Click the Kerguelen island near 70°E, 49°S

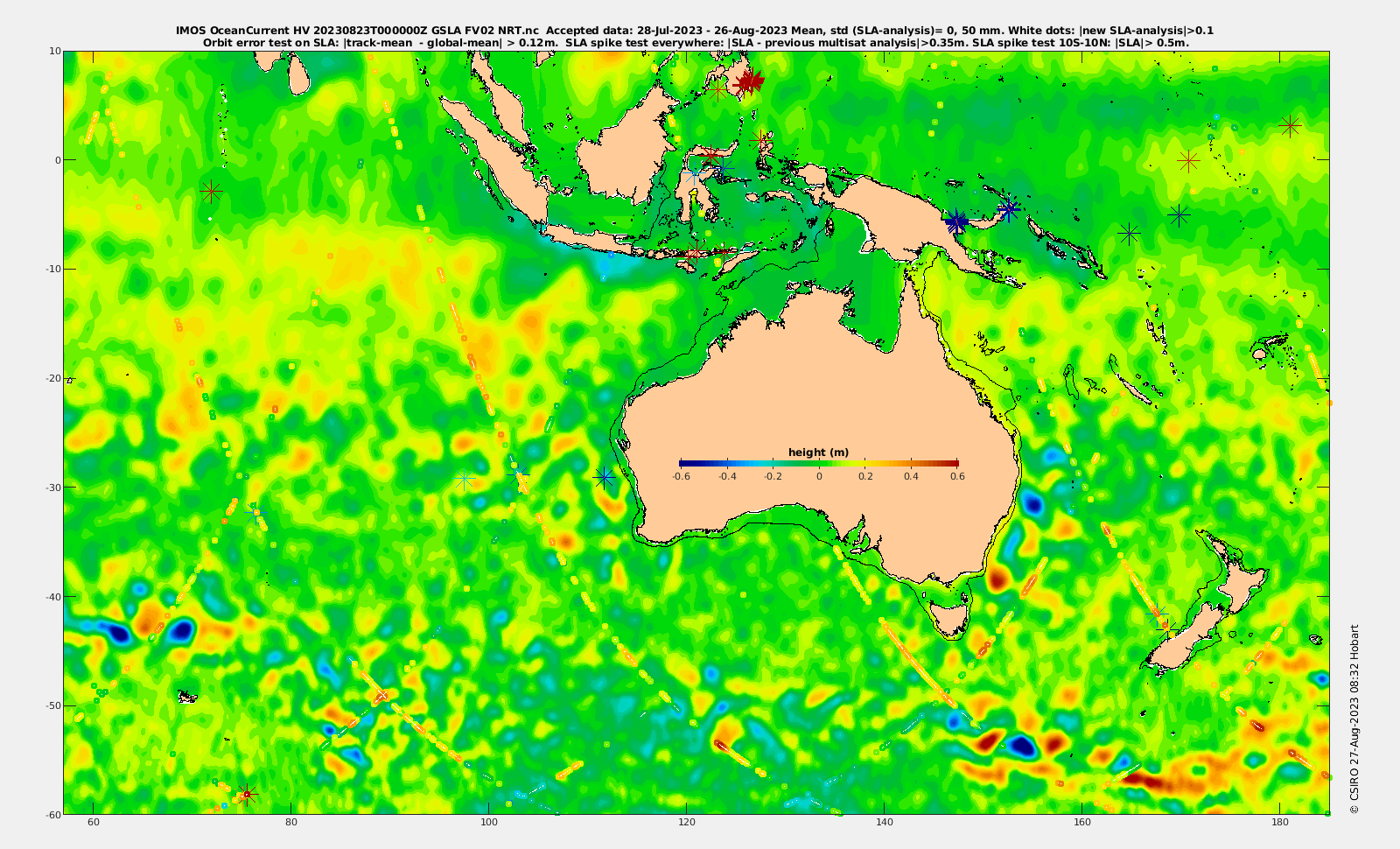[x=187, y=697]
